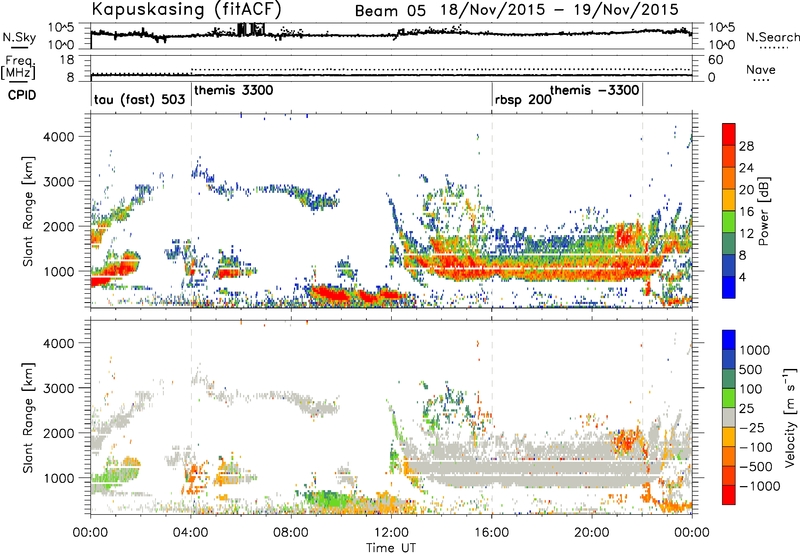Screen dimensions: 800x554
Task: Click the 'Slant Range [km]' label of power panel
Action: 28,211
